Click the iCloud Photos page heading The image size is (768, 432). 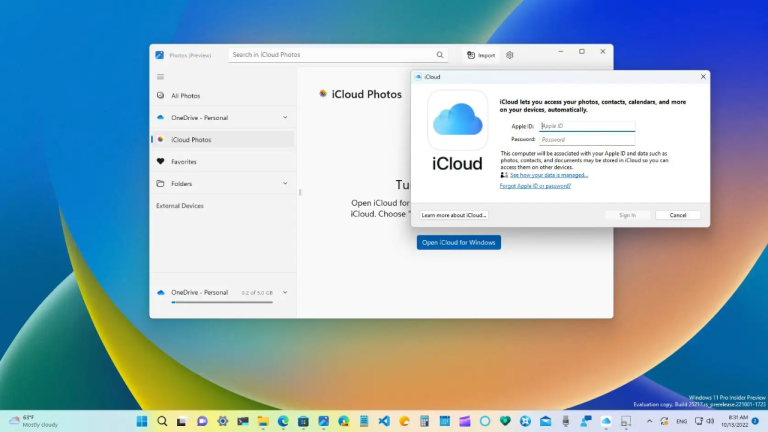366,94
